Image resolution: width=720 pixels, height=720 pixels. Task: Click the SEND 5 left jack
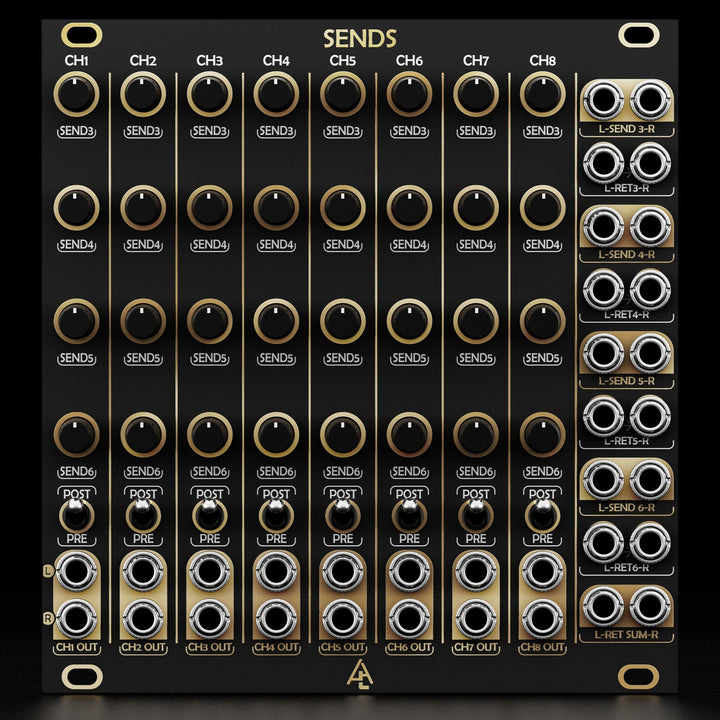(603, 353)
